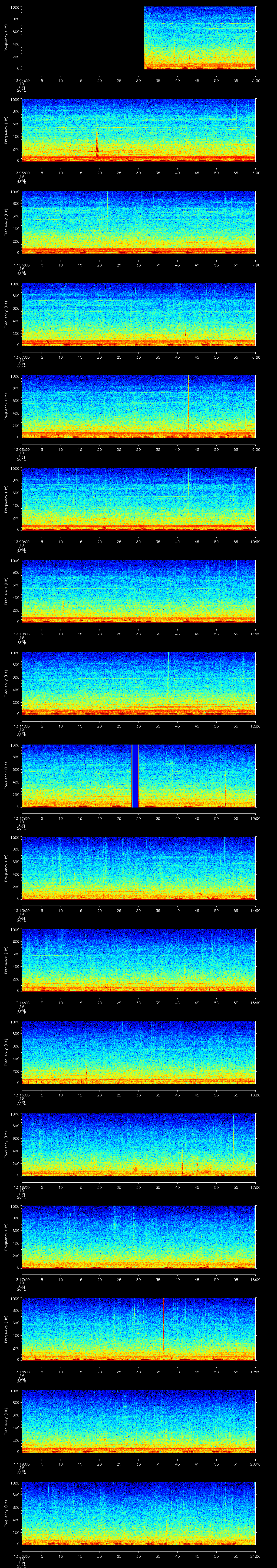
Task: Click the black empty region of the 13:04:00 spectrogram
Action: (82, 38)
